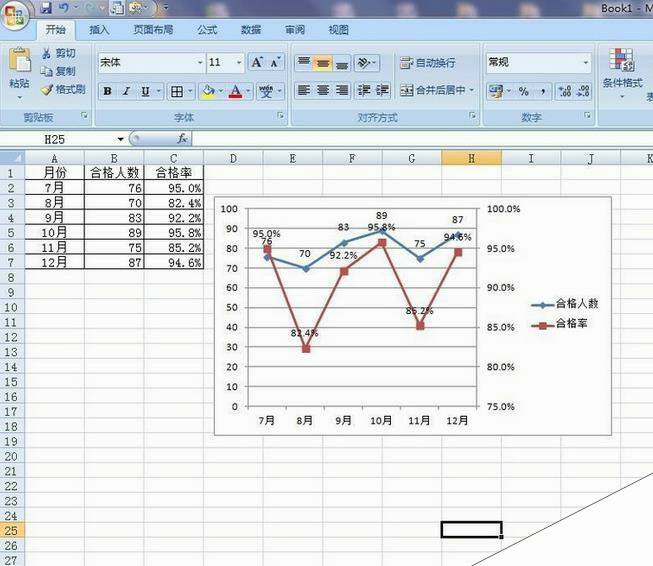Open font group dialog launcher
The image size is (653, 566).
tap(281, 115)
